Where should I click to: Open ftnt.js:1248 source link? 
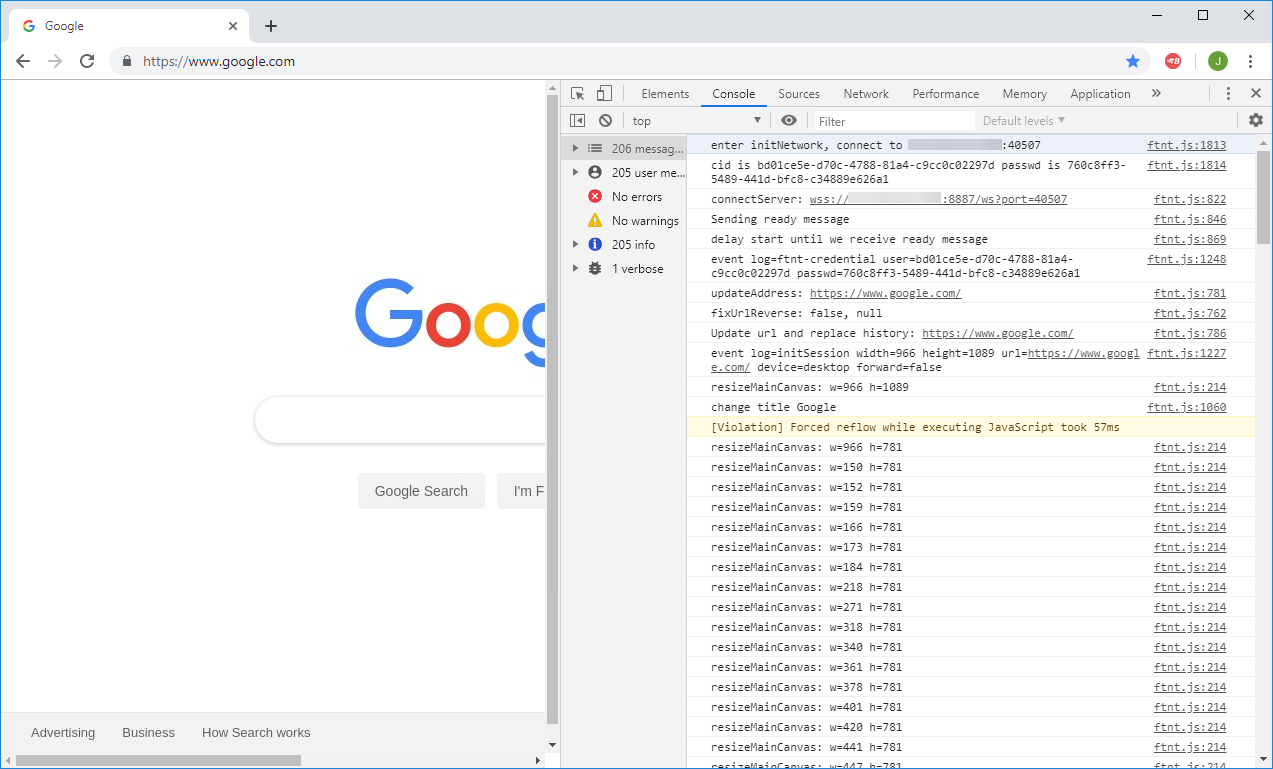[x=1186, y=259]
